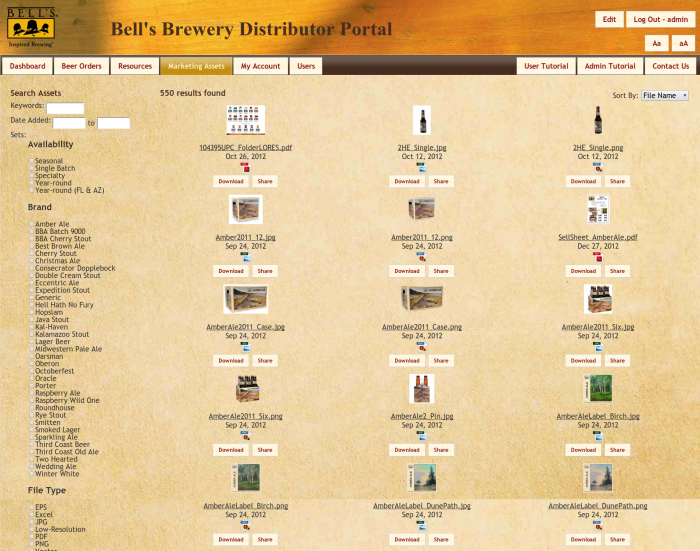Decrease font size with Aa button

tap(656, 43)
